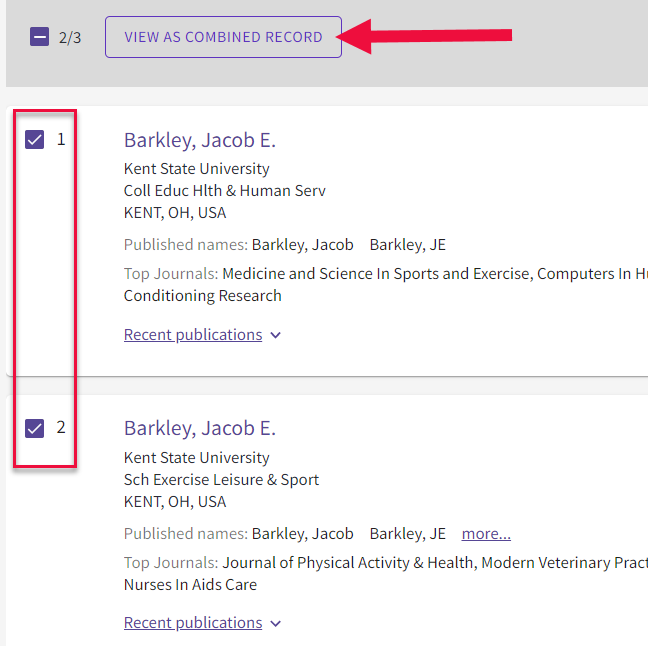648x646 pixels.
Task: Click Coll Educ Hlth & Human Serv text
Action: [x=224, y=191]
